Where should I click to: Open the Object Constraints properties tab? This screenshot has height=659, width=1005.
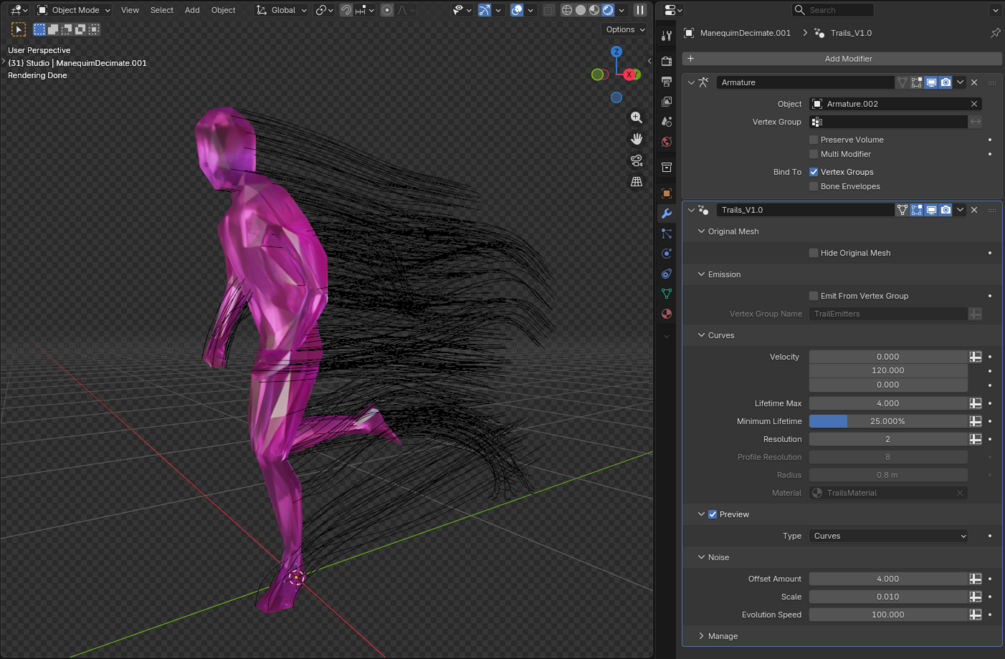667,274
